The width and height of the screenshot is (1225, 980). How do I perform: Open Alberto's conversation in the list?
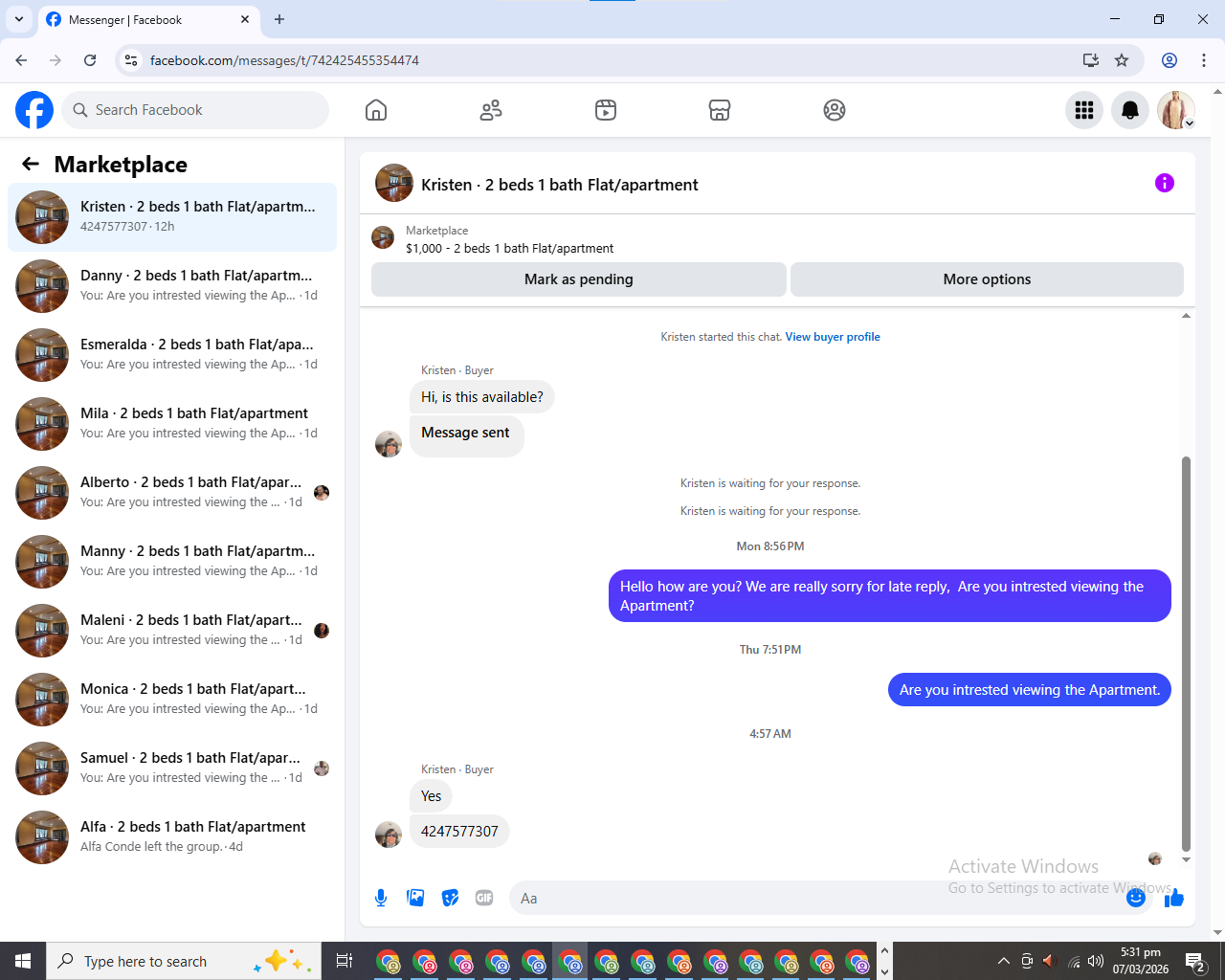[172, 493]
